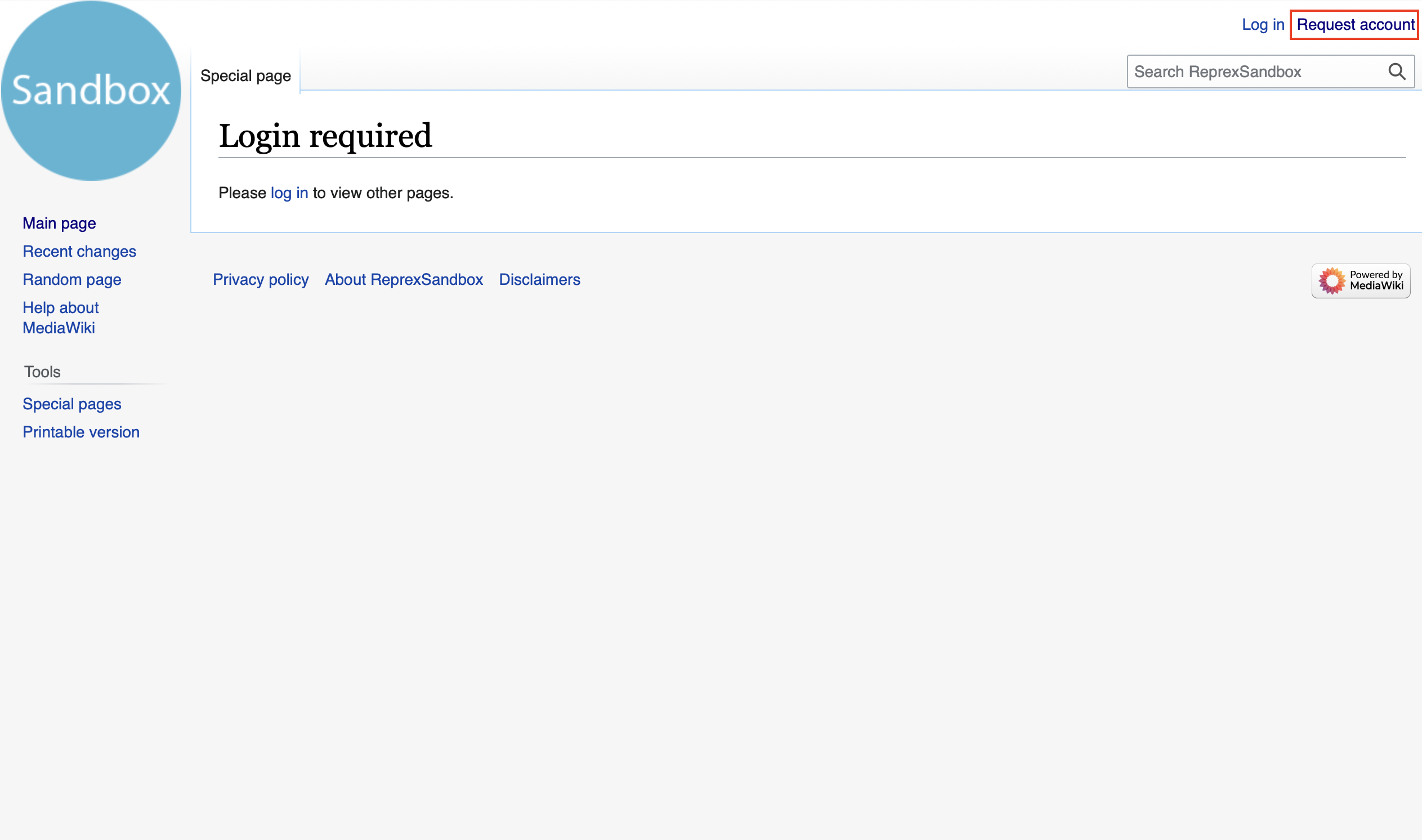
Task: Click the search magnifying glass icon
Action: pyautogui.click(x=1397, y=72)
